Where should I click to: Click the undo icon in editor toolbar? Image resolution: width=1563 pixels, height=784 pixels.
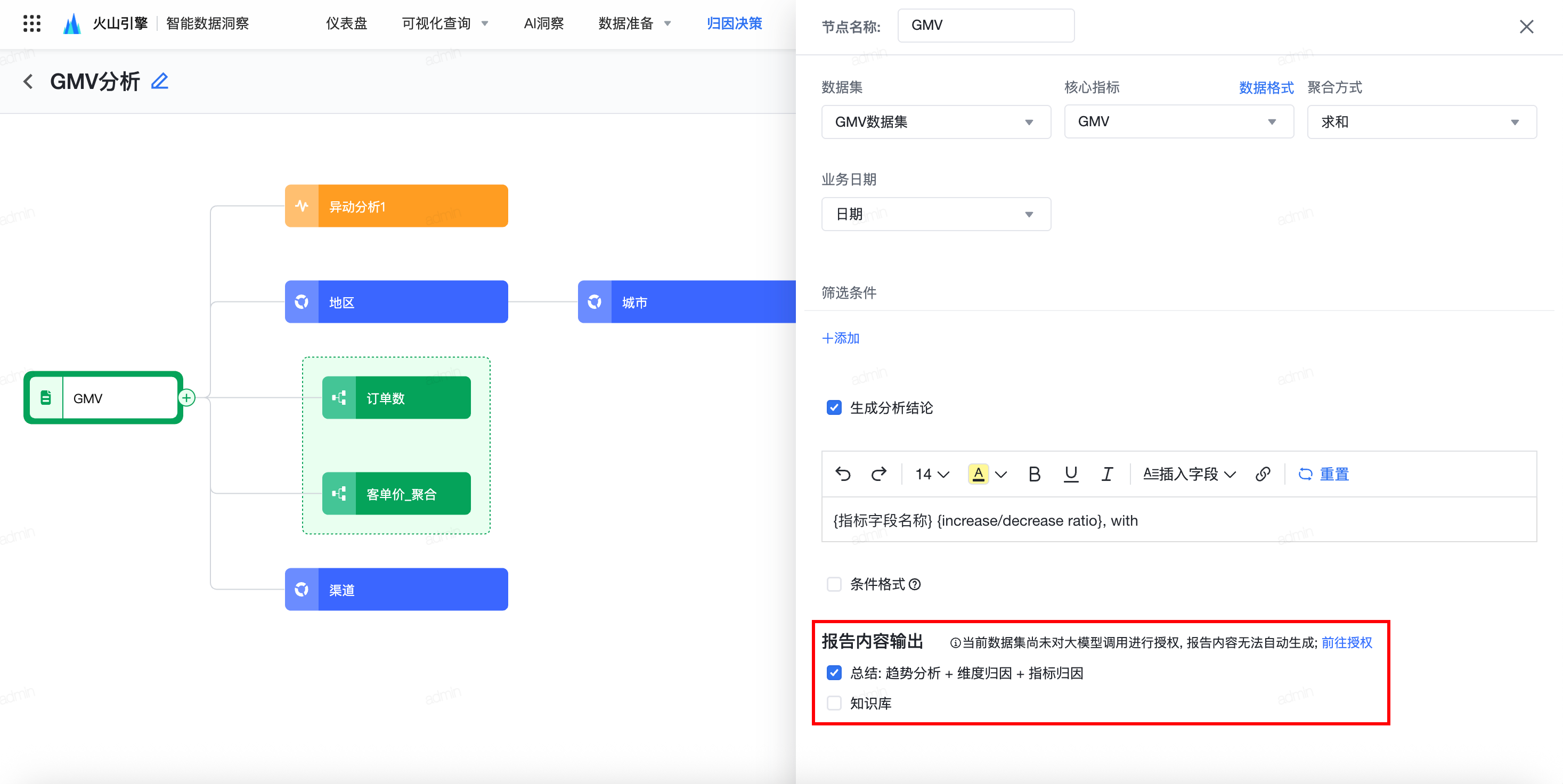[x=843, y=474]
